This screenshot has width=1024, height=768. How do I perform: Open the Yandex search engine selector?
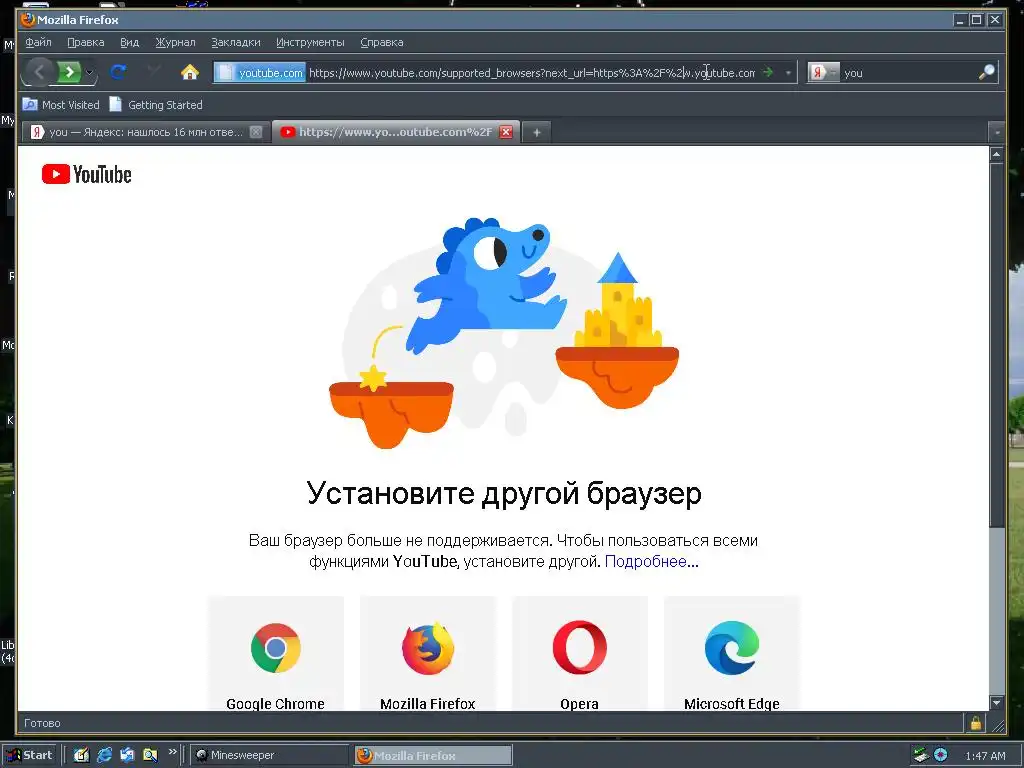coord(824,72)
